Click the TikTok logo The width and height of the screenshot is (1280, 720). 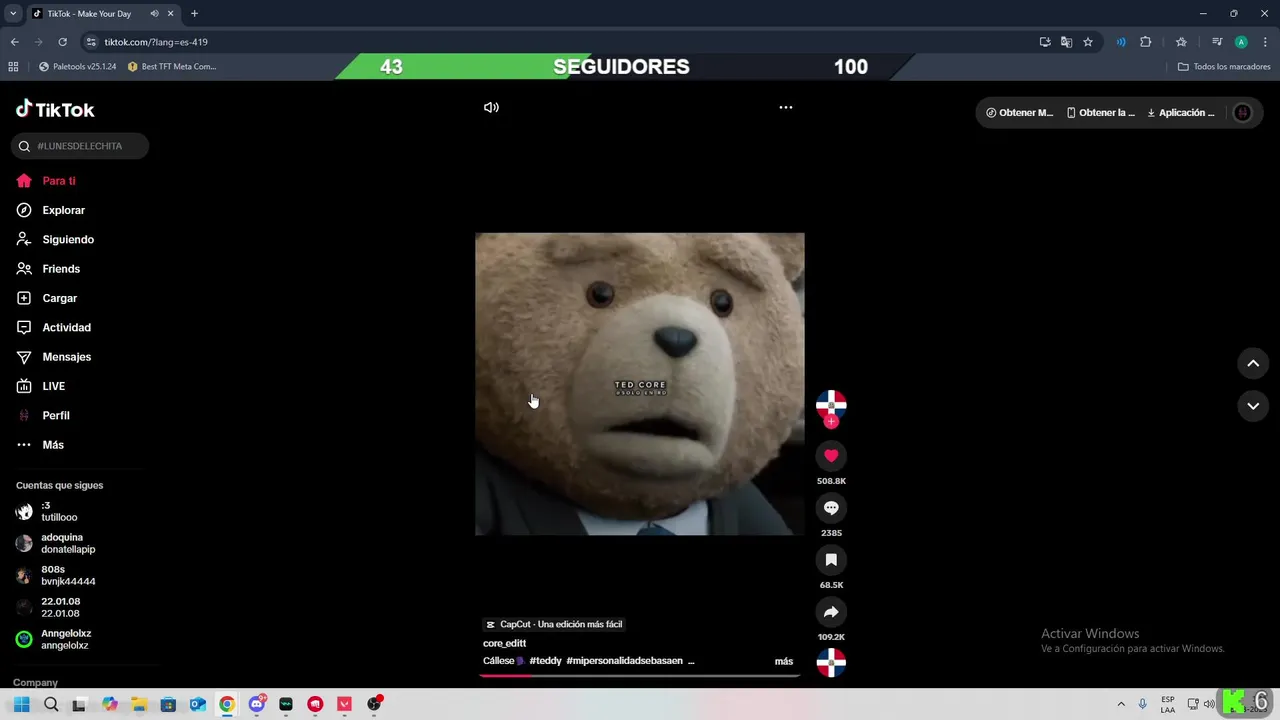55,109
